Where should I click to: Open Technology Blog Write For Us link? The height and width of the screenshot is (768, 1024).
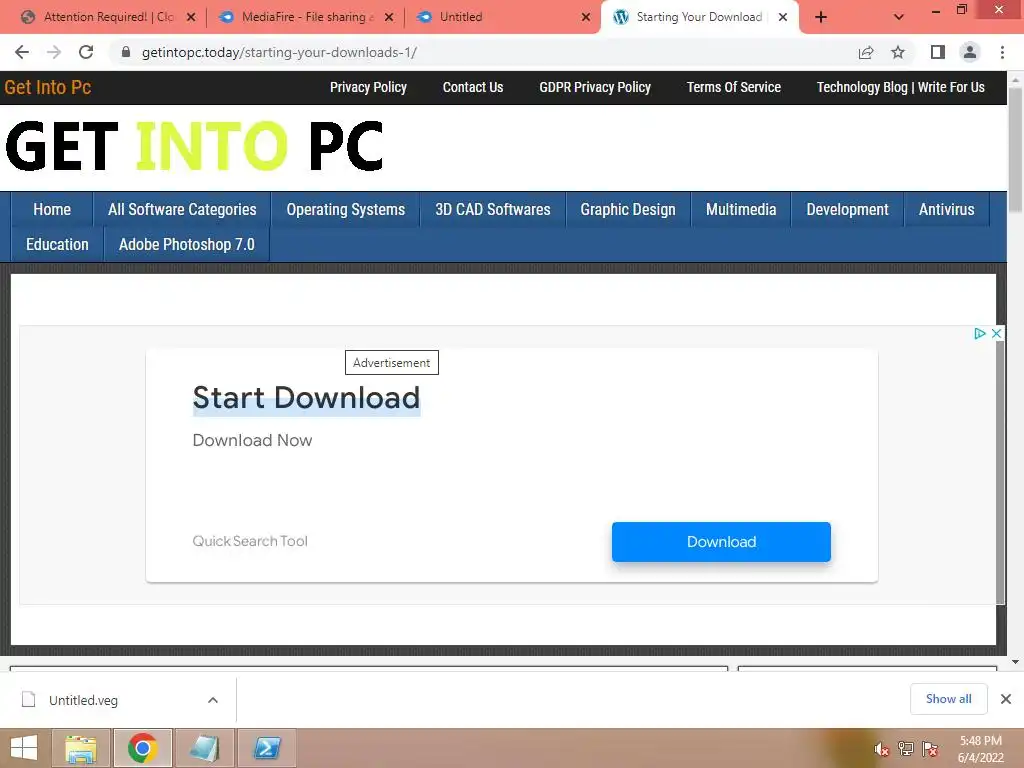(901, 88)
